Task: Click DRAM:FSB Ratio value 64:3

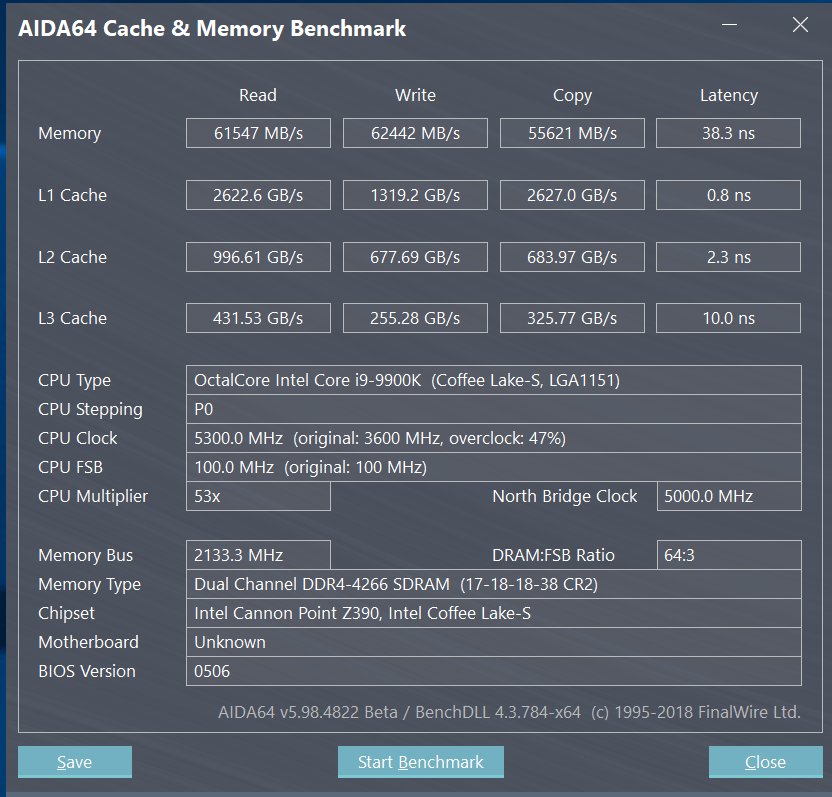Action: point(730,555)
